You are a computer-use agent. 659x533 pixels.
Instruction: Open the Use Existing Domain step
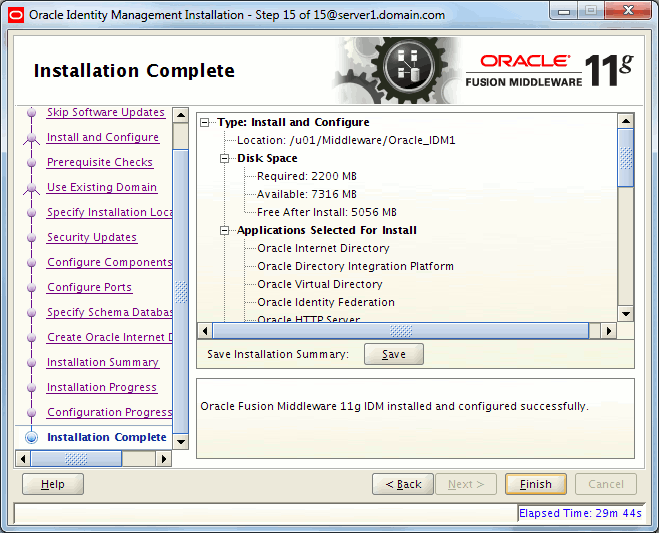tap(102, 187)
